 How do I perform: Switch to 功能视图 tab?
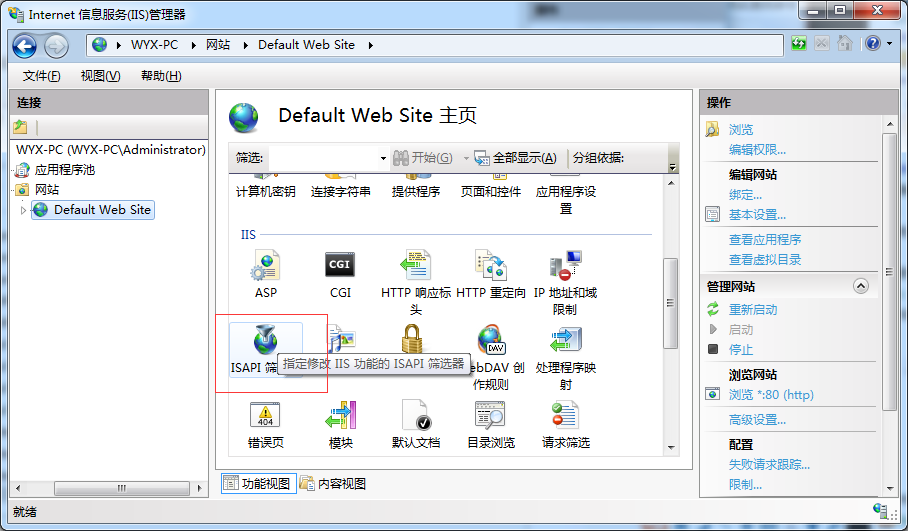259,484
